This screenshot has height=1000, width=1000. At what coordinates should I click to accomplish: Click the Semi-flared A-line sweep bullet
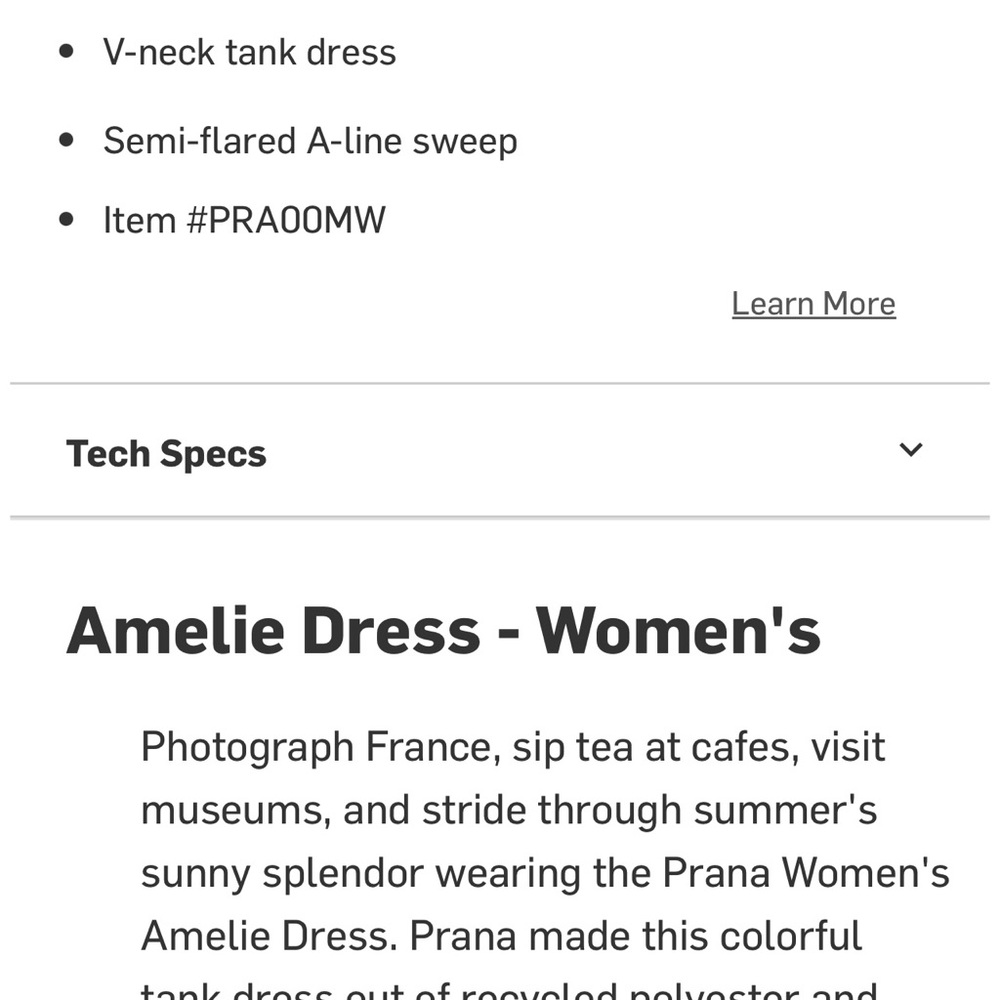pyautogui.click(x=310, y=140)
